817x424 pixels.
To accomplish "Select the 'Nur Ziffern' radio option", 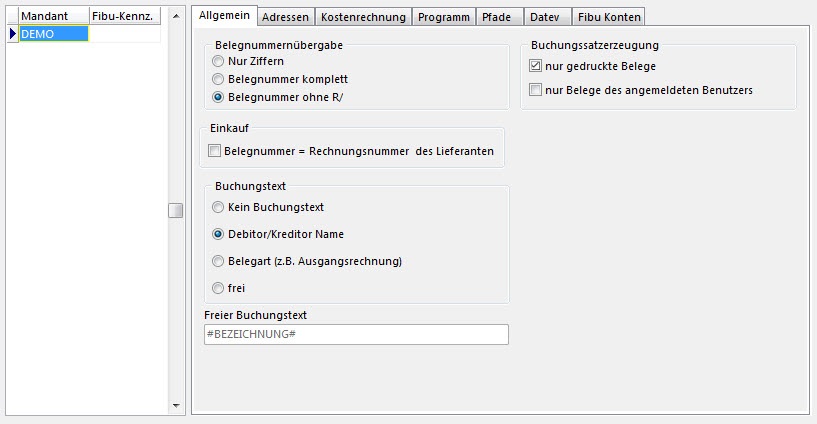I will (x=219, y=61).
